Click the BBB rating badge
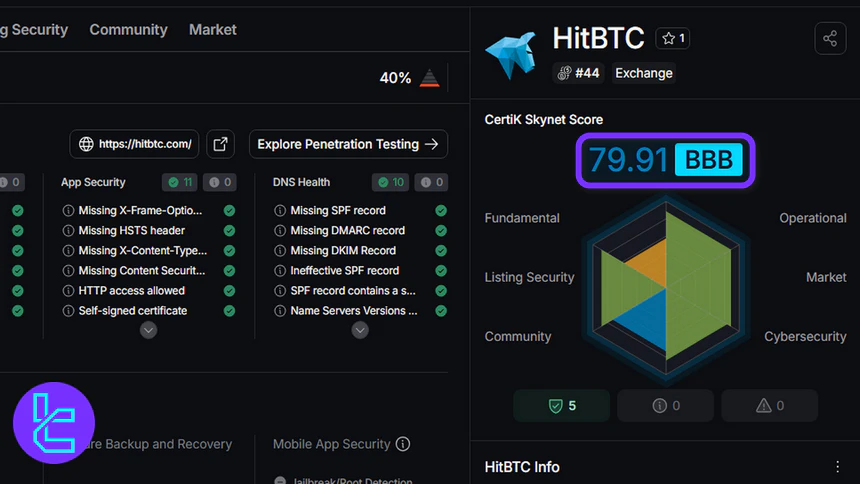 [709, 160]
